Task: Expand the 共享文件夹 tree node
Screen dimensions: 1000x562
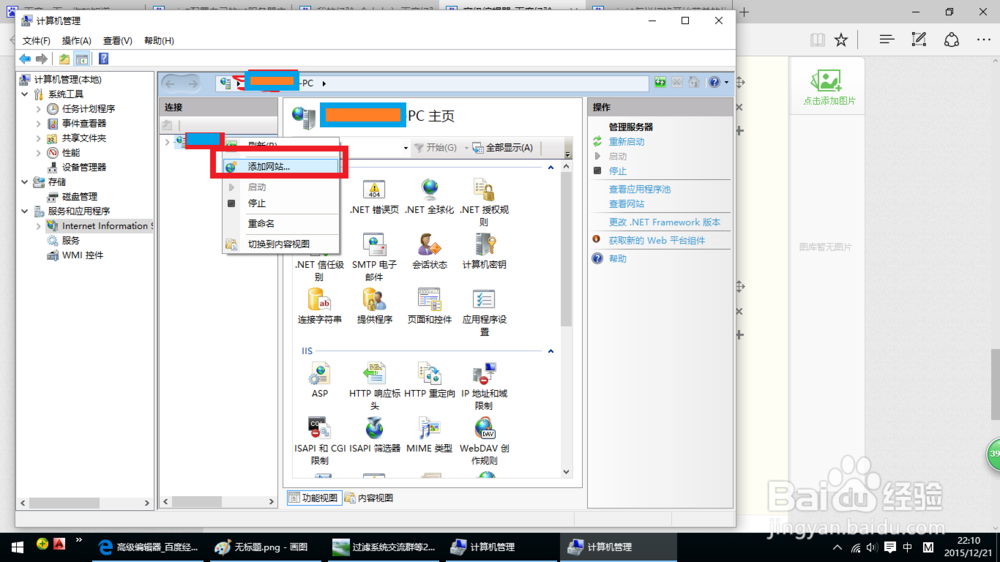Action: (38, 138)
